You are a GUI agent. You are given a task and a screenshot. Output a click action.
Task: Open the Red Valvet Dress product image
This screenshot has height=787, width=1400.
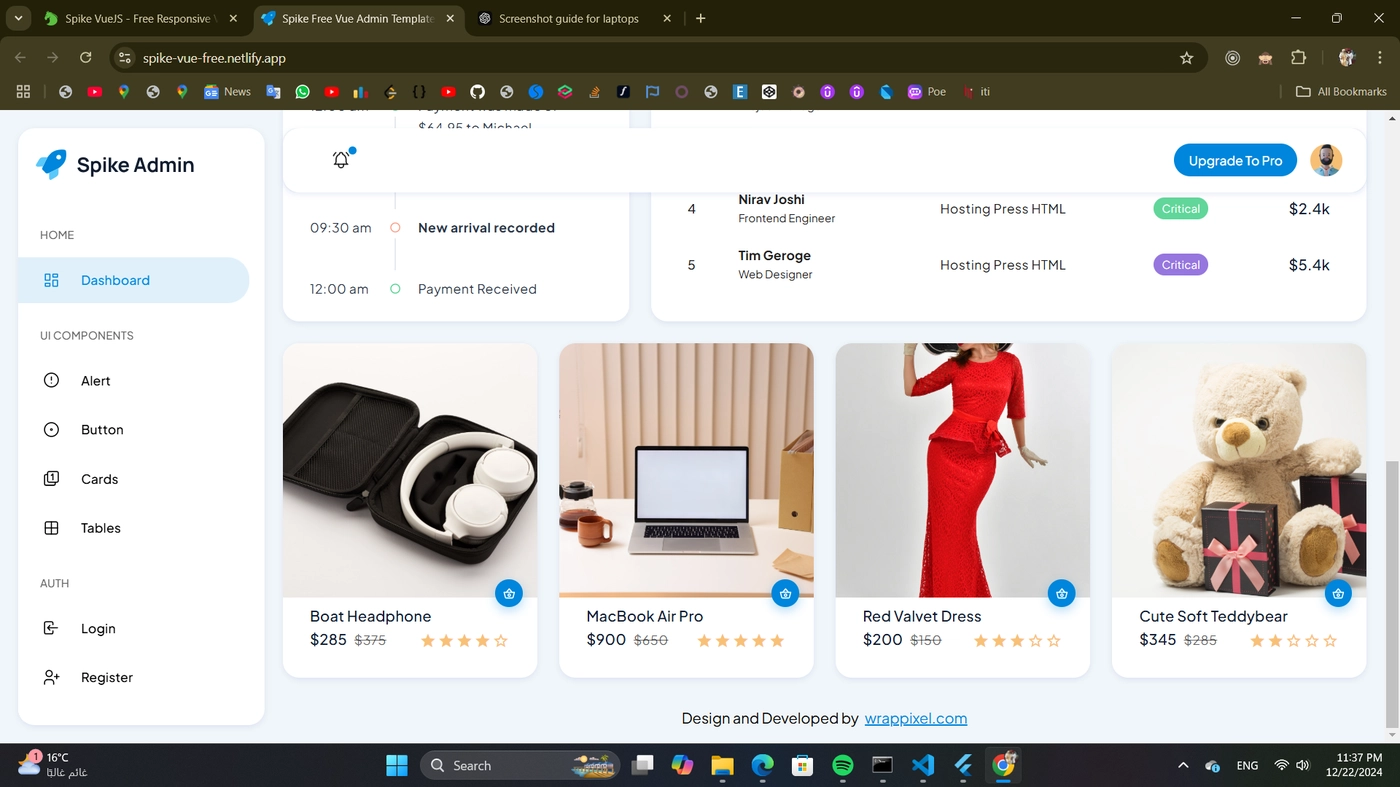coord(963,470)
